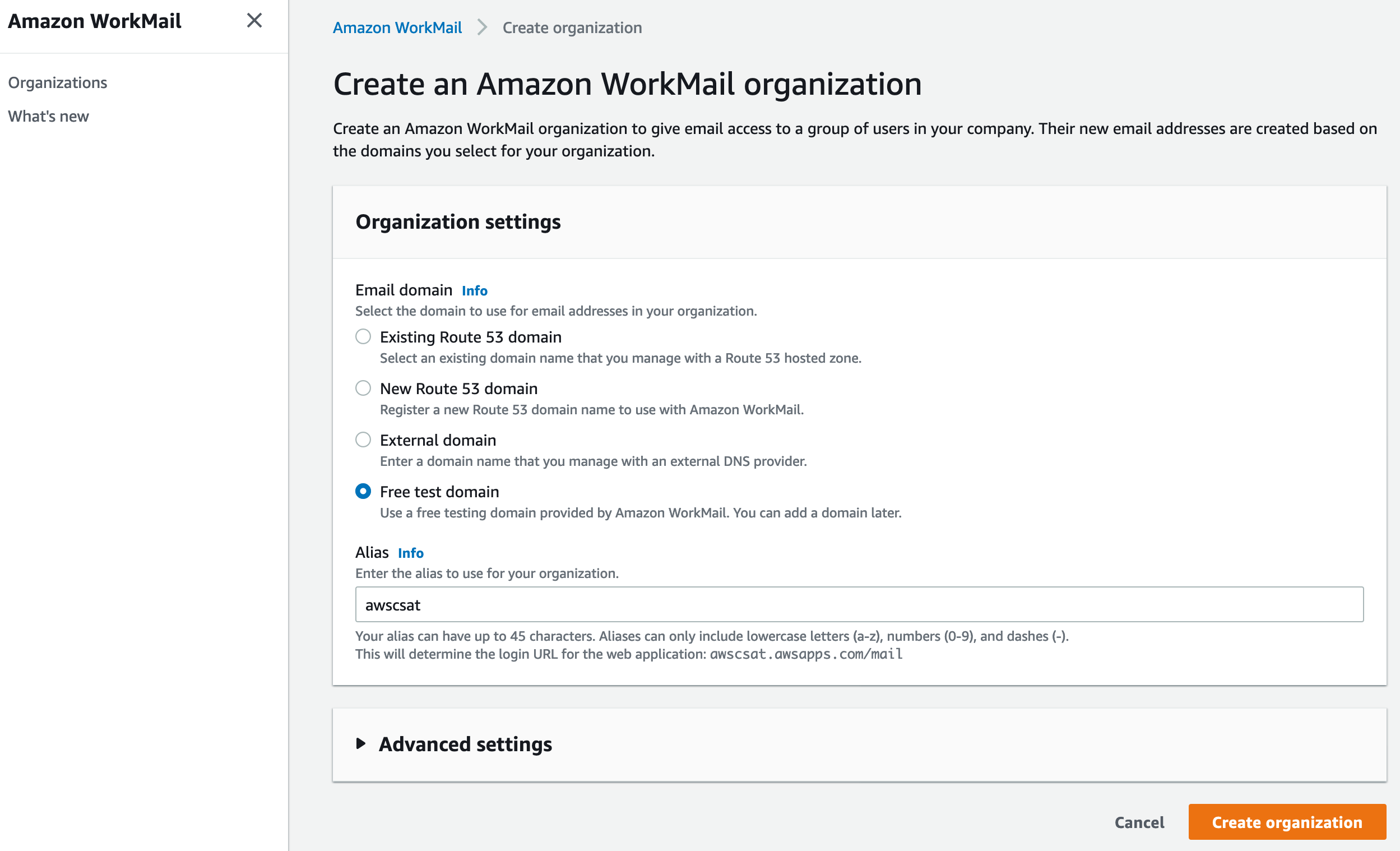Click the Advanced settings heading
Viewport: 1400px width, 851px height.
pos(465,743)
